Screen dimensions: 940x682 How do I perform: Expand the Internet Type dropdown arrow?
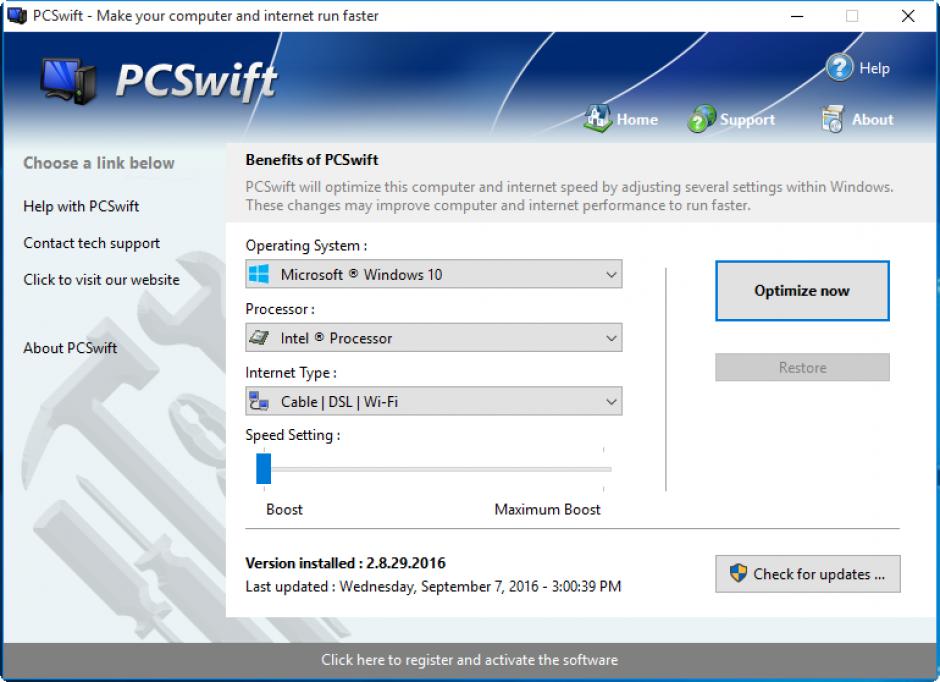[x=611, y=402]
